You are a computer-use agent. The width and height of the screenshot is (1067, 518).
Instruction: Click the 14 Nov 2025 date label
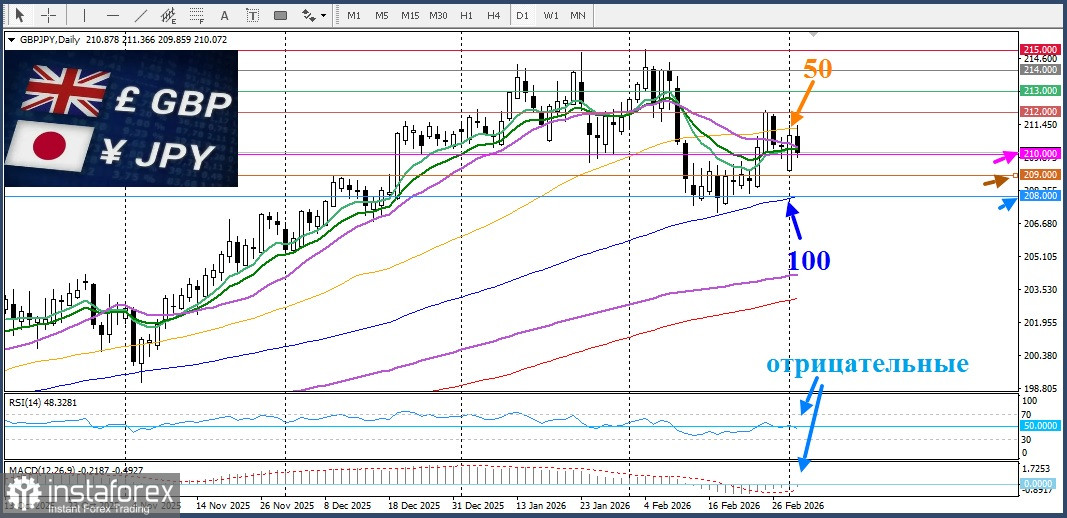click(x=221, y=506)
